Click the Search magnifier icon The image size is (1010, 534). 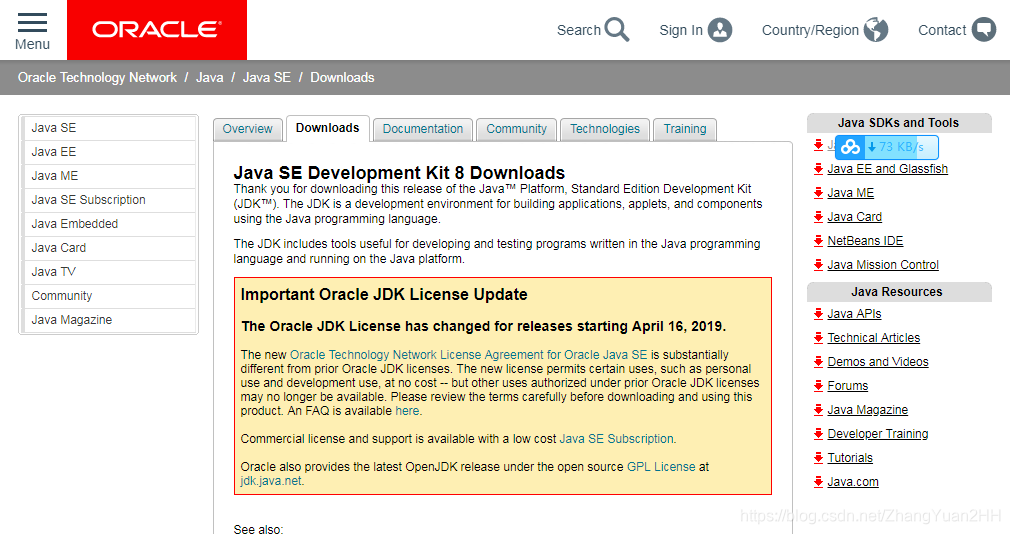click(617, 30)
